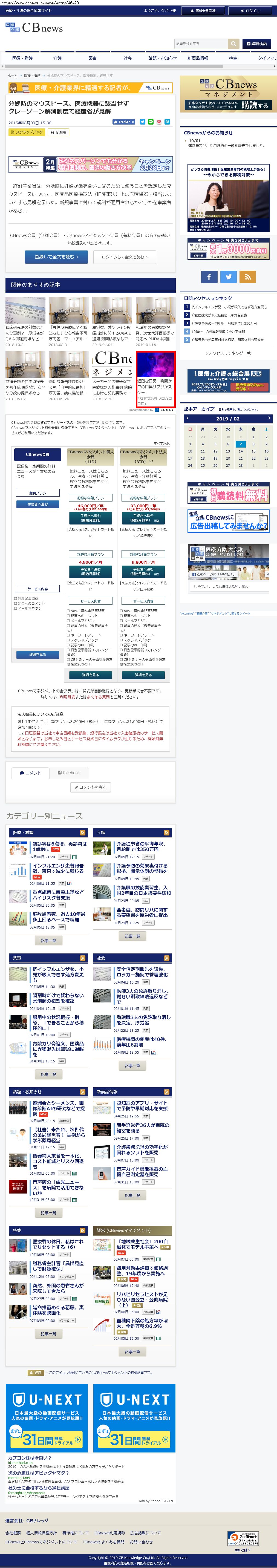Click the CBnews logo
This screenshot has height=1568, width=277.
[34, 28]
